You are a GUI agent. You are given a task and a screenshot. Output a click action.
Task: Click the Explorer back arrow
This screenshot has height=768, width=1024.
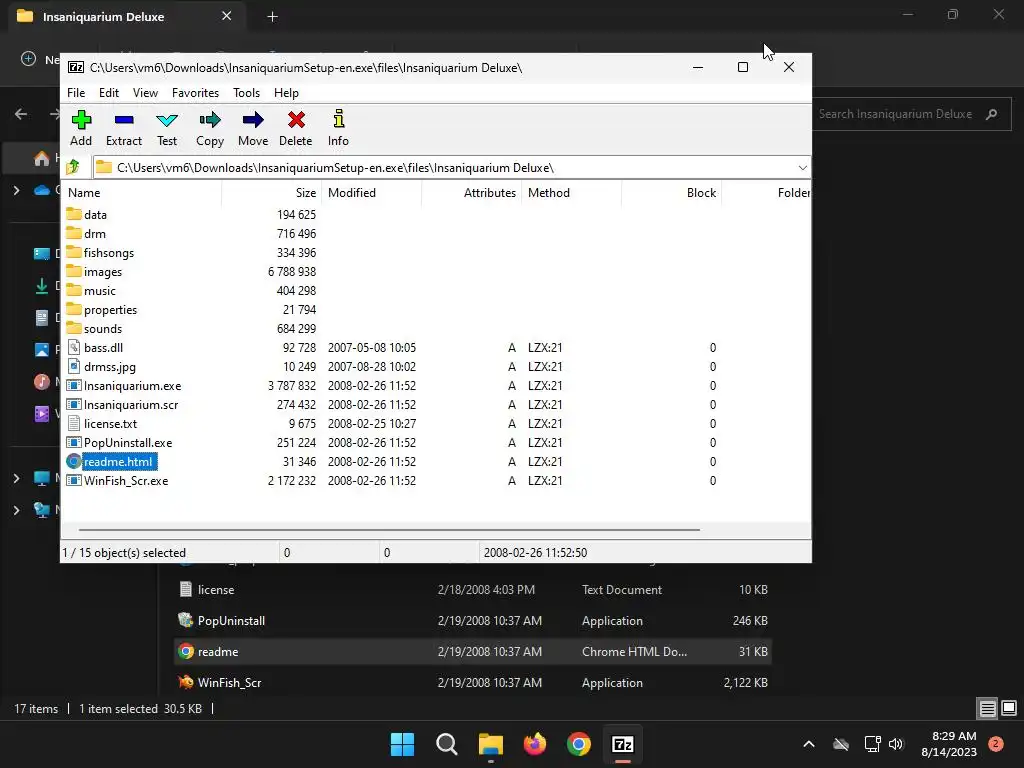tap(21, 114)
